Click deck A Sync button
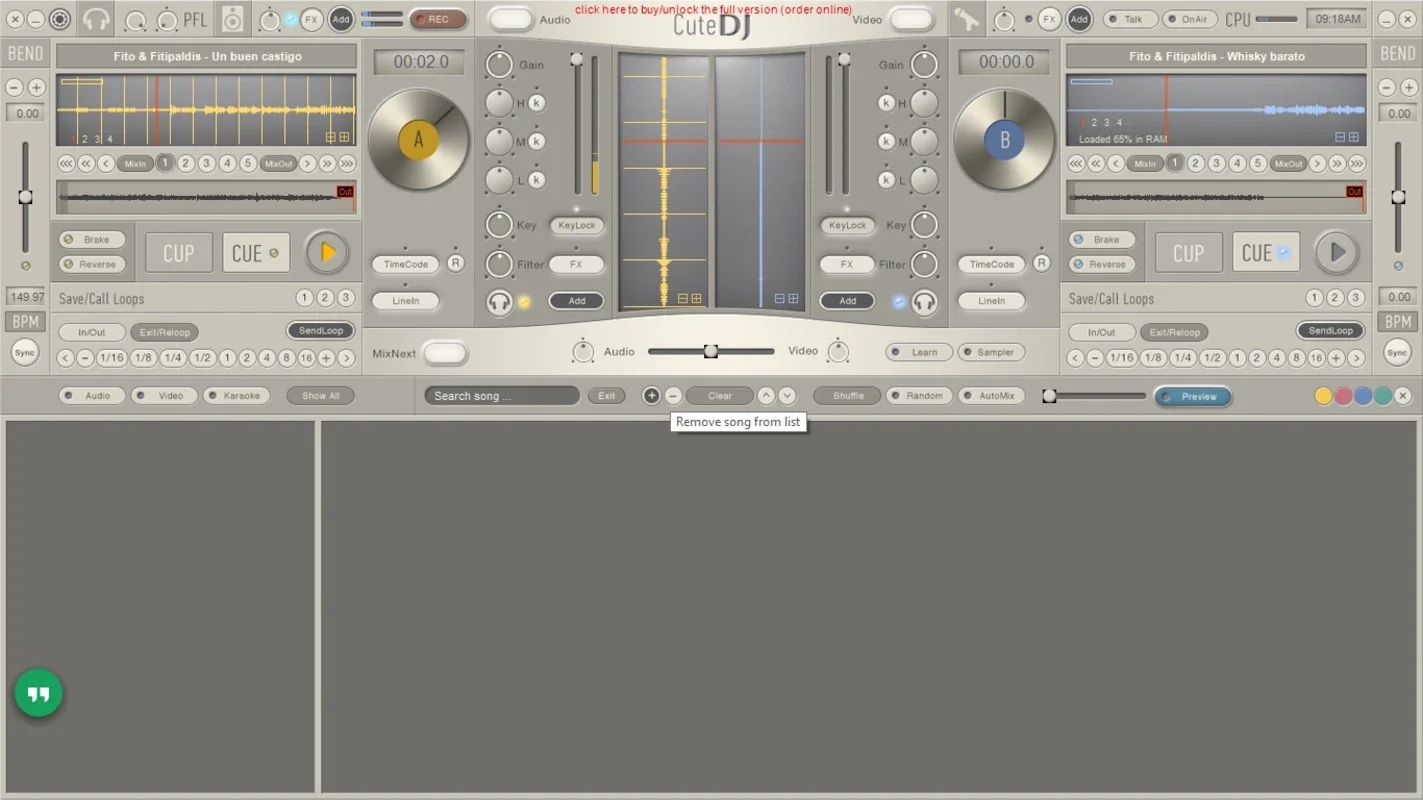The height and width of the screenshot is (800, 1423). click(x=25, y=352)
